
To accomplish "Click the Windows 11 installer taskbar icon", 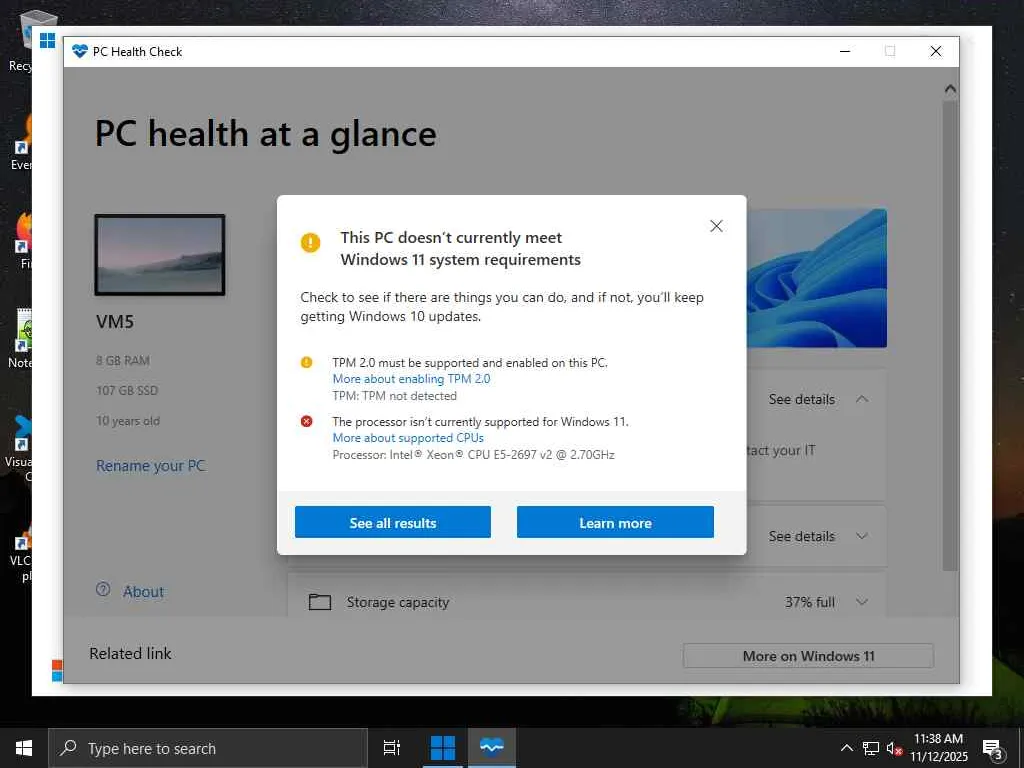I will [443, 748].
